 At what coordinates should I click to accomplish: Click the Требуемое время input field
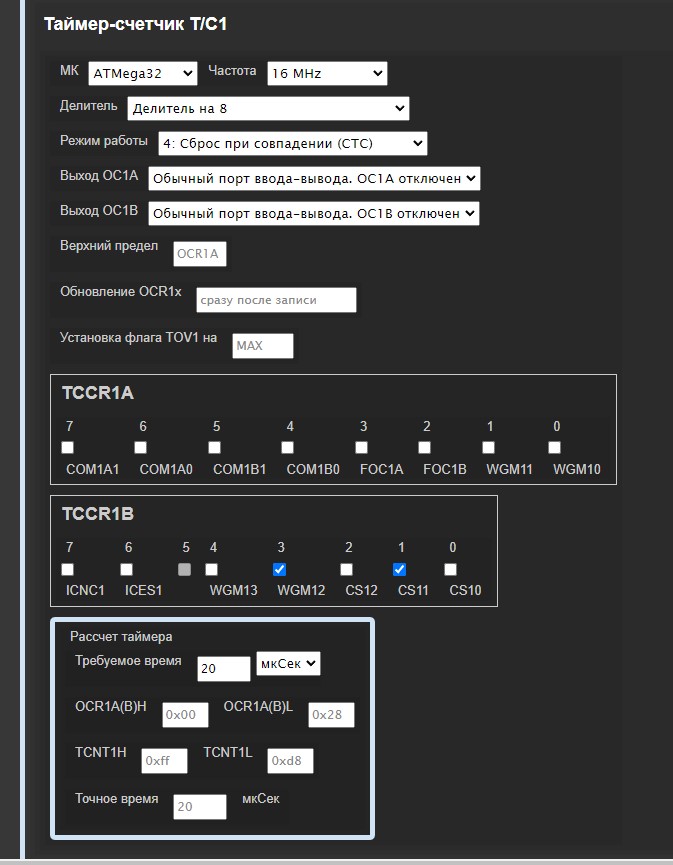[x=224, y=669]
